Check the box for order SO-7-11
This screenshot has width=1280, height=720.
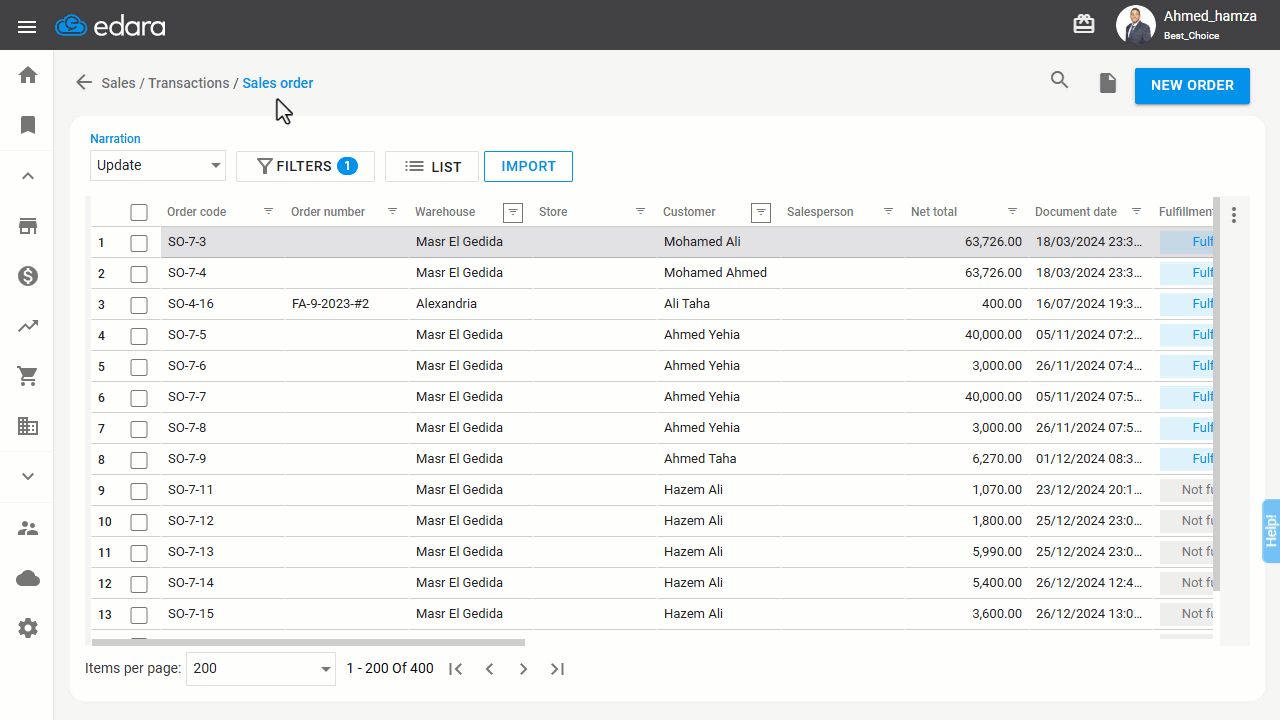point(139,491)
